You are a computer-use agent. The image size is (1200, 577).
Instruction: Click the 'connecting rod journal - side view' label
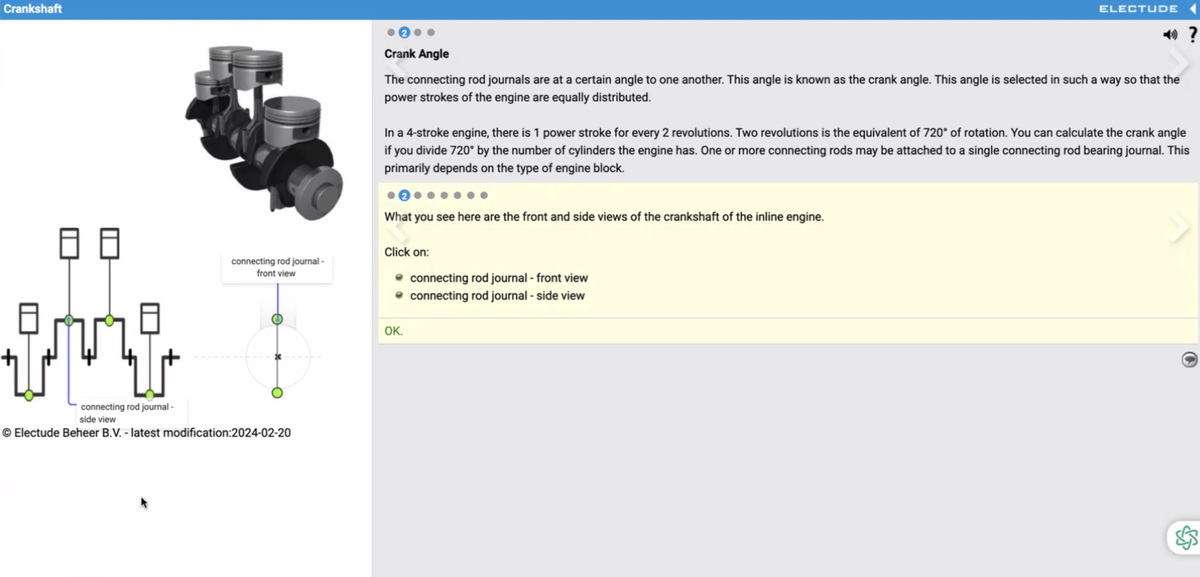[127, 412]
